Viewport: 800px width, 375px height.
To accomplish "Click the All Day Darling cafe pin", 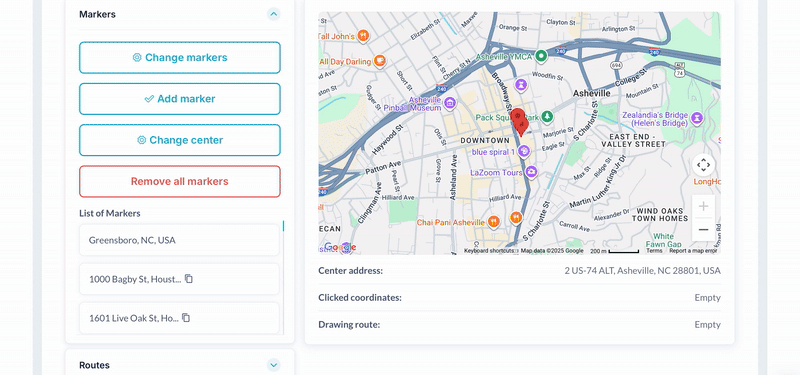I will click(x=379, y=61).
